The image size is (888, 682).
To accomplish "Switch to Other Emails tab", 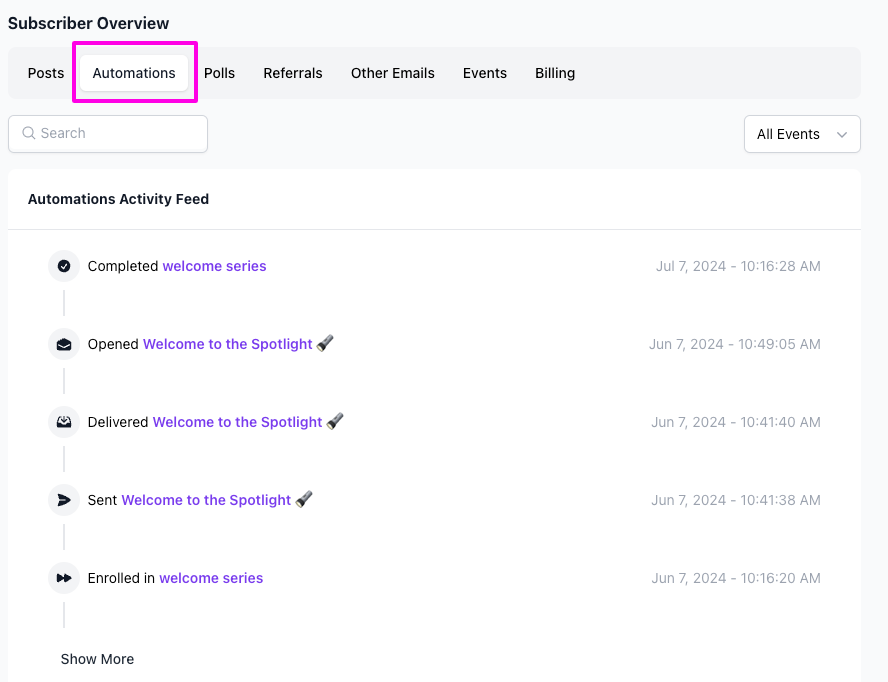I will (392, 73).
